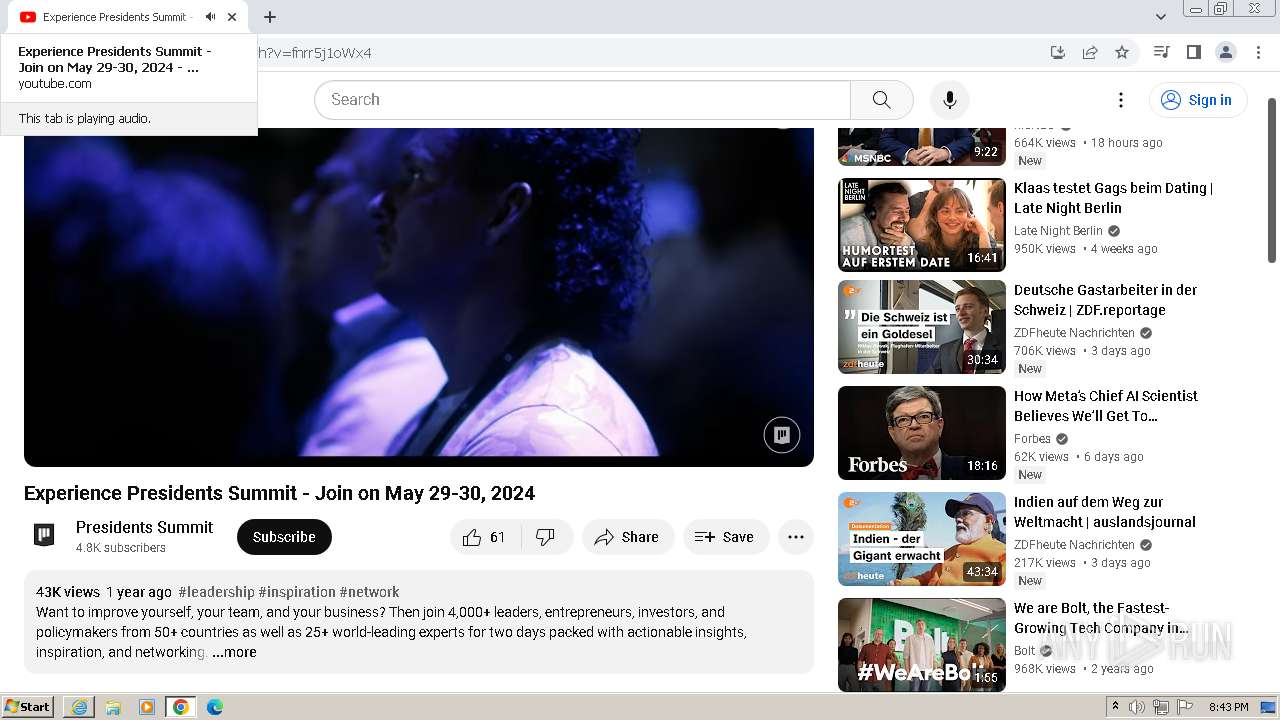Open We are Bolt video thumbnail

click(x=922, y=645)
